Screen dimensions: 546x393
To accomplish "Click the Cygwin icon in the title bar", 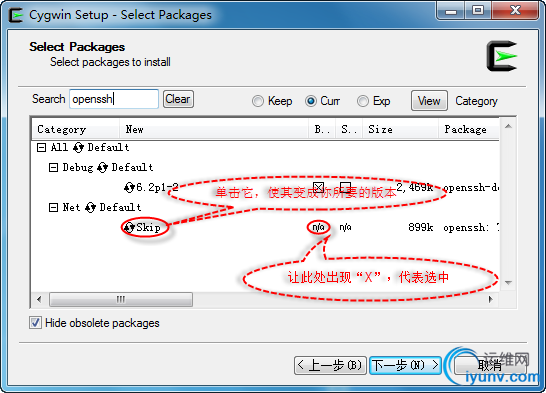I will [x=16, y=15].
